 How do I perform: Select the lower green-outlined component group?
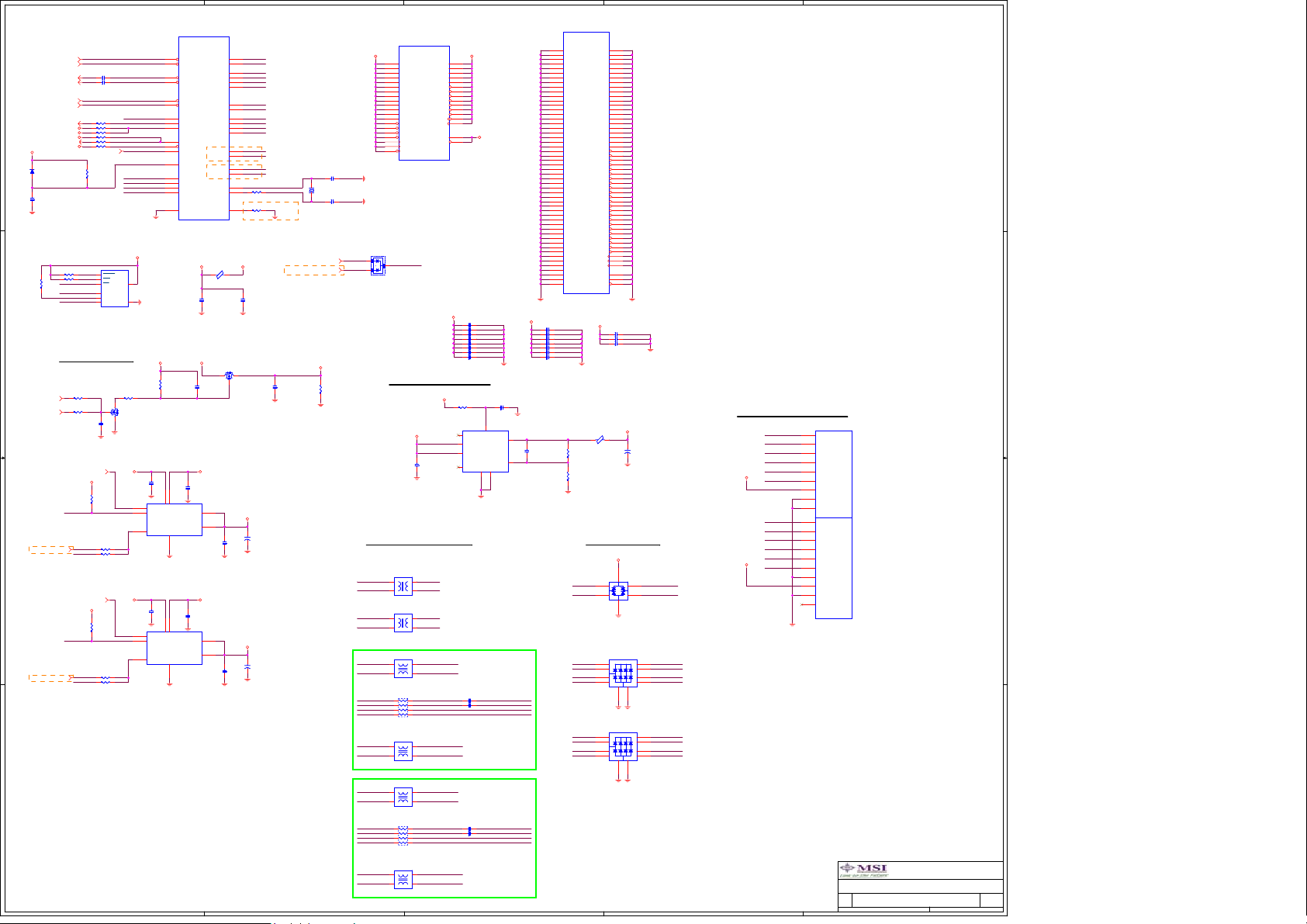click(x=444, y=839)
